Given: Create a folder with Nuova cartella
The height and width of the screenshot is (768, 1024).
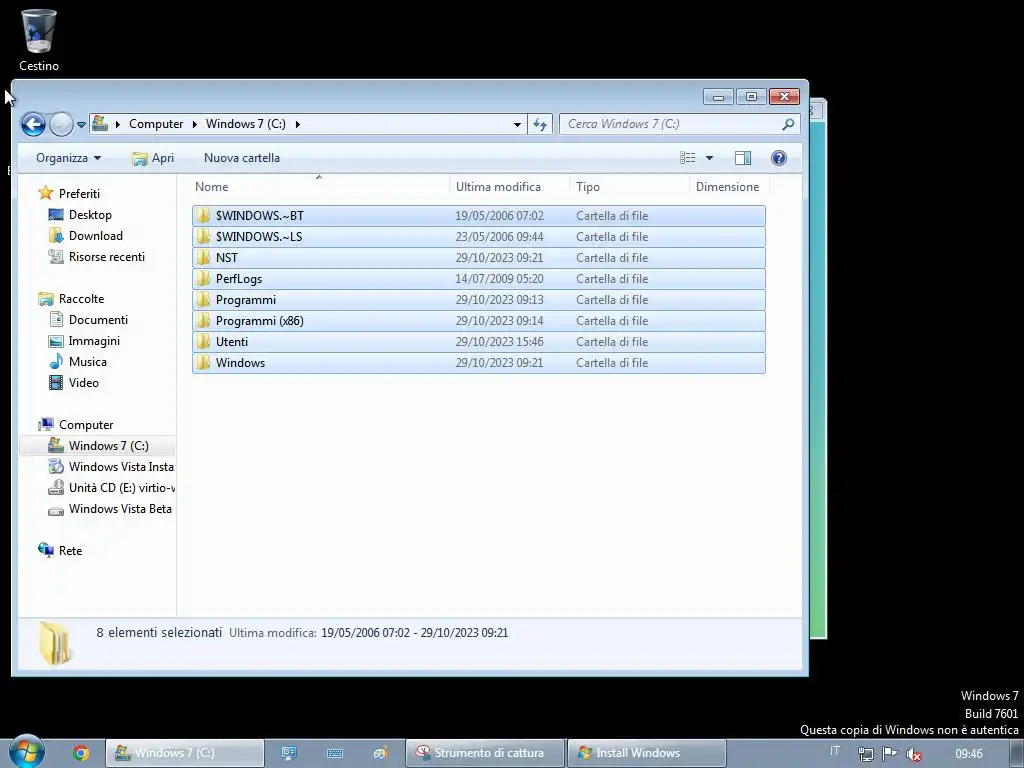Looking at the screenshot, I should [x=242, y=158].
